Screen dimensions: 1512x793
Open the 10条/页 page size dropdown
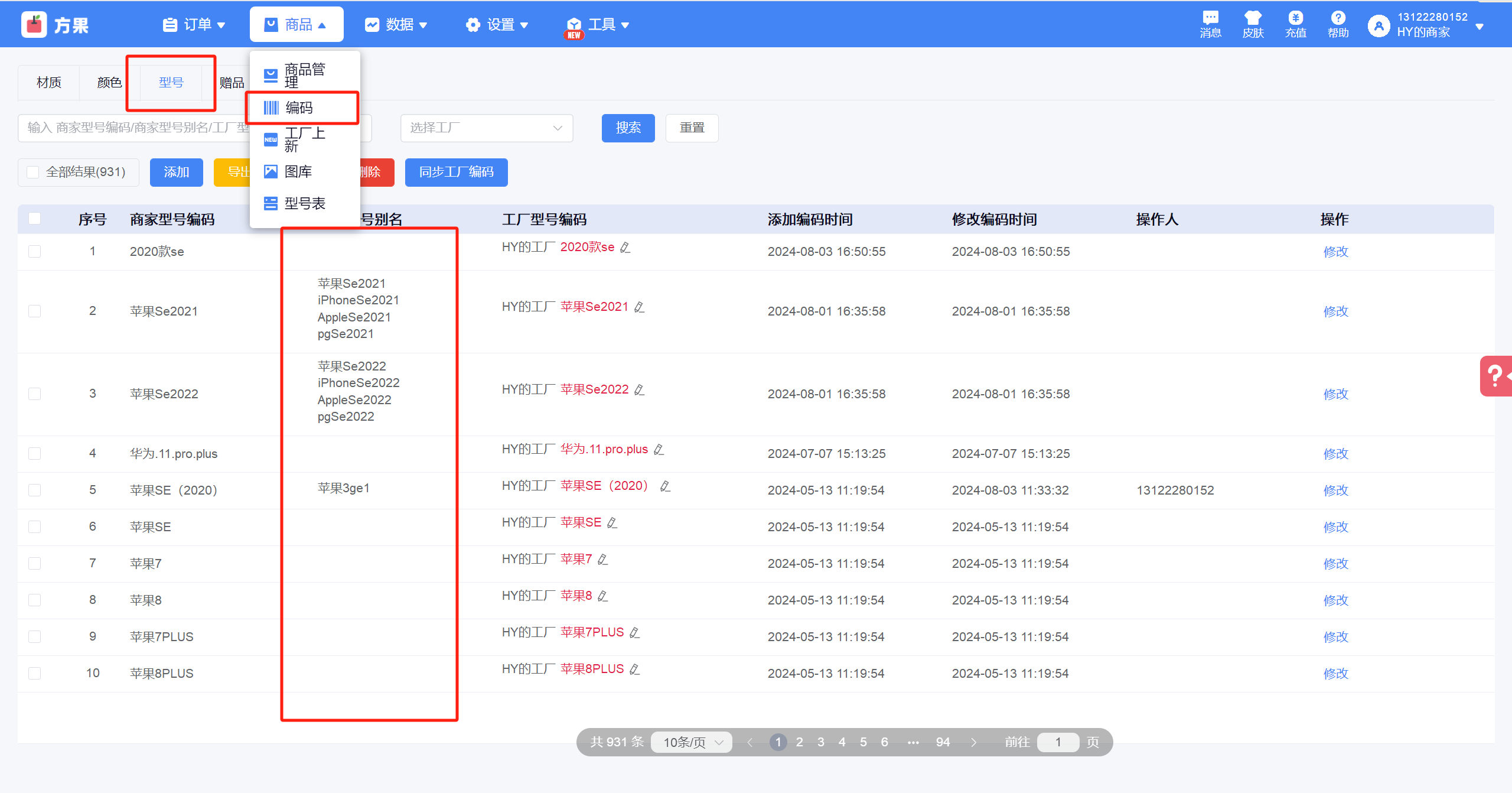pos(692,742)
